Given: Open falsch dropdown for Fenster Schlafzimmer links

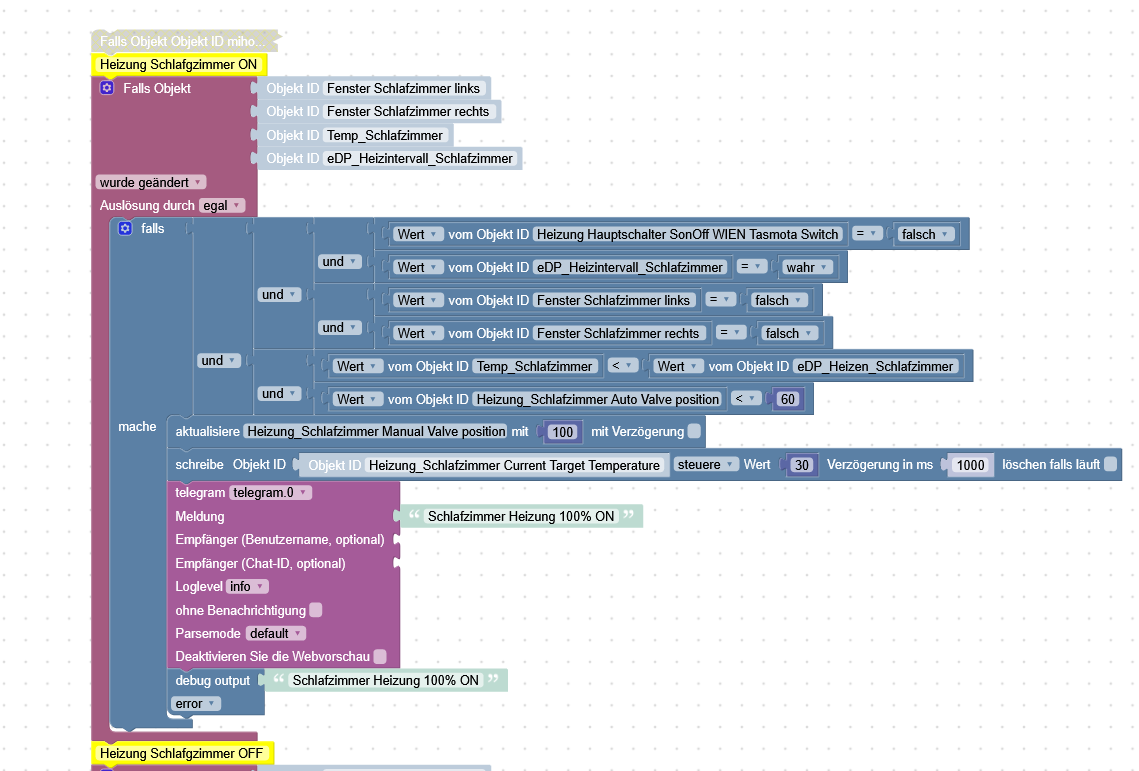Looking at the screenshot, I should (x=778, y=300).
